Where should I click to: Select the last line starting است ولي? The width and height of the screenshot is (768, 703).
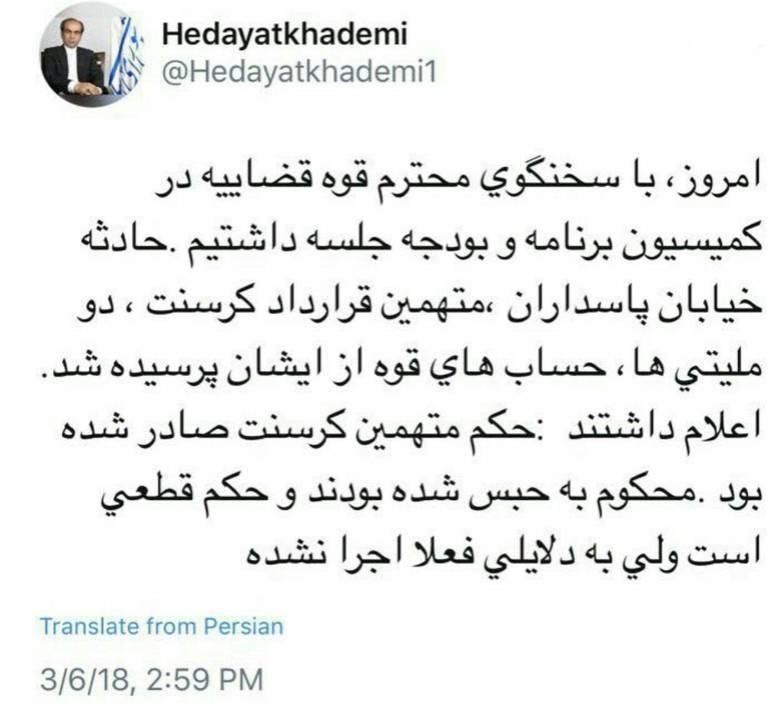502,554
